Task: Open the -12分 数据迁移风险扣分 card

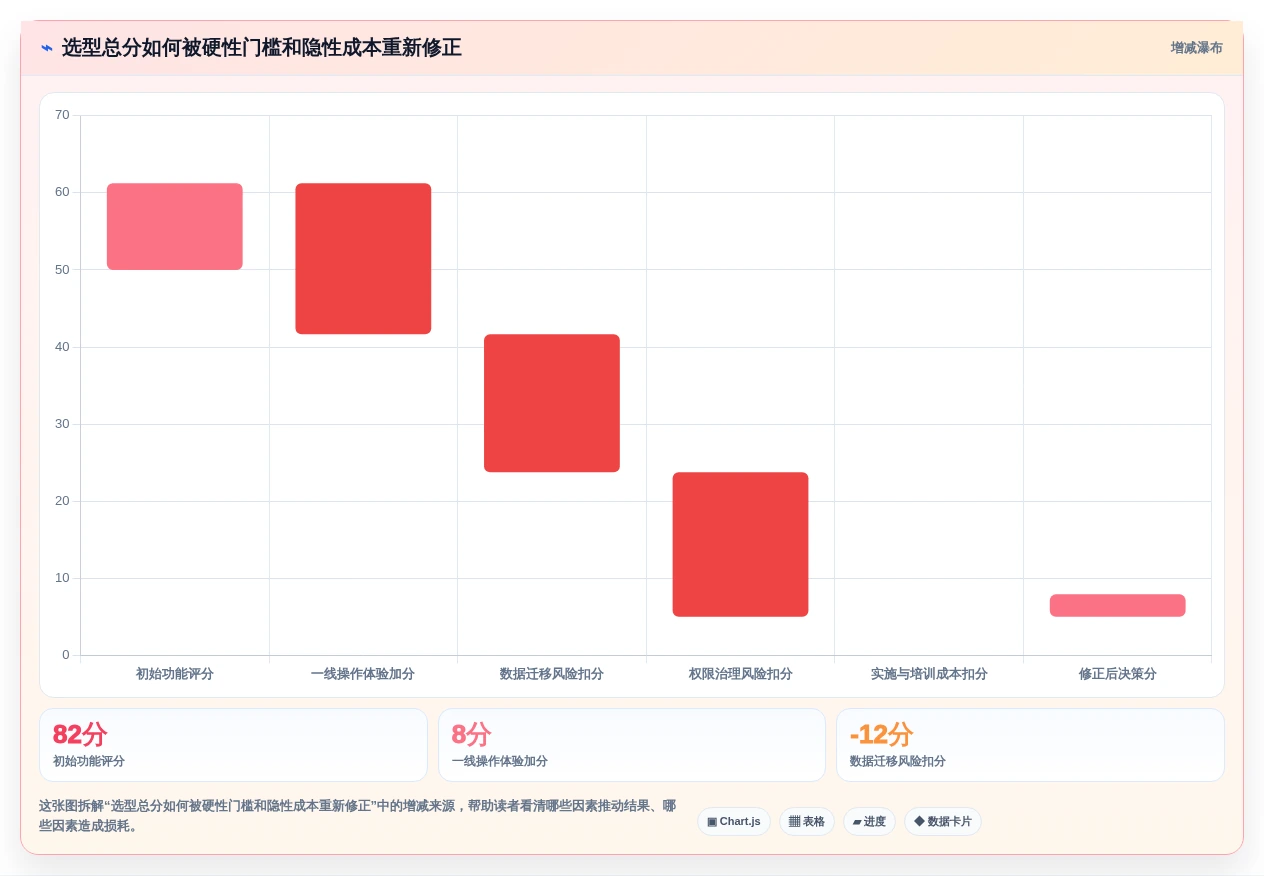Action: (x=1030, y=745)
